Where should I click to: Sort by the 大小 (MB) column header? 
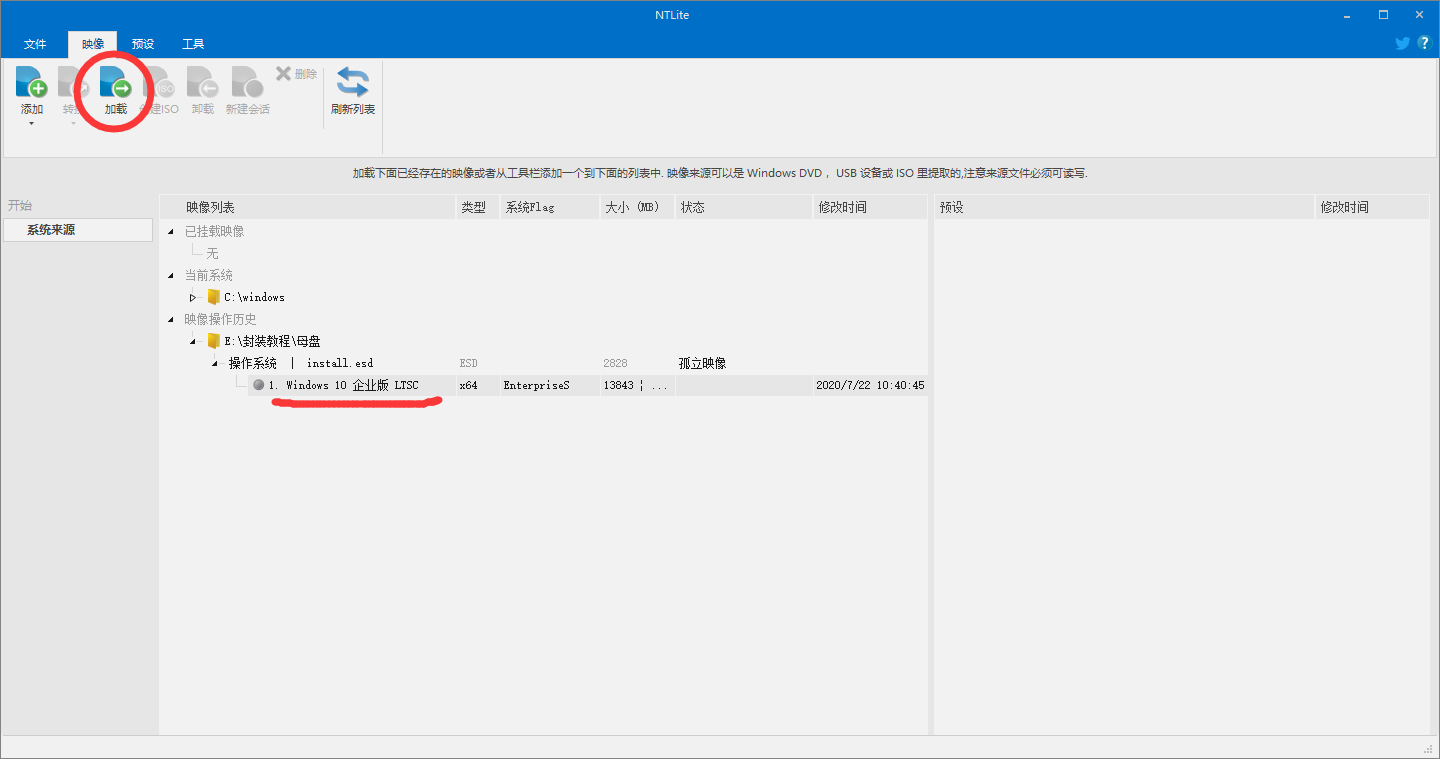636,207
